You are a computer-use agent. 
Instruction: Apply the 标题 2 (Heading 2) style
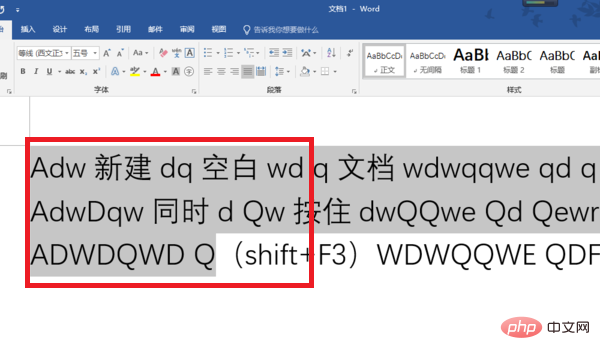514,61
